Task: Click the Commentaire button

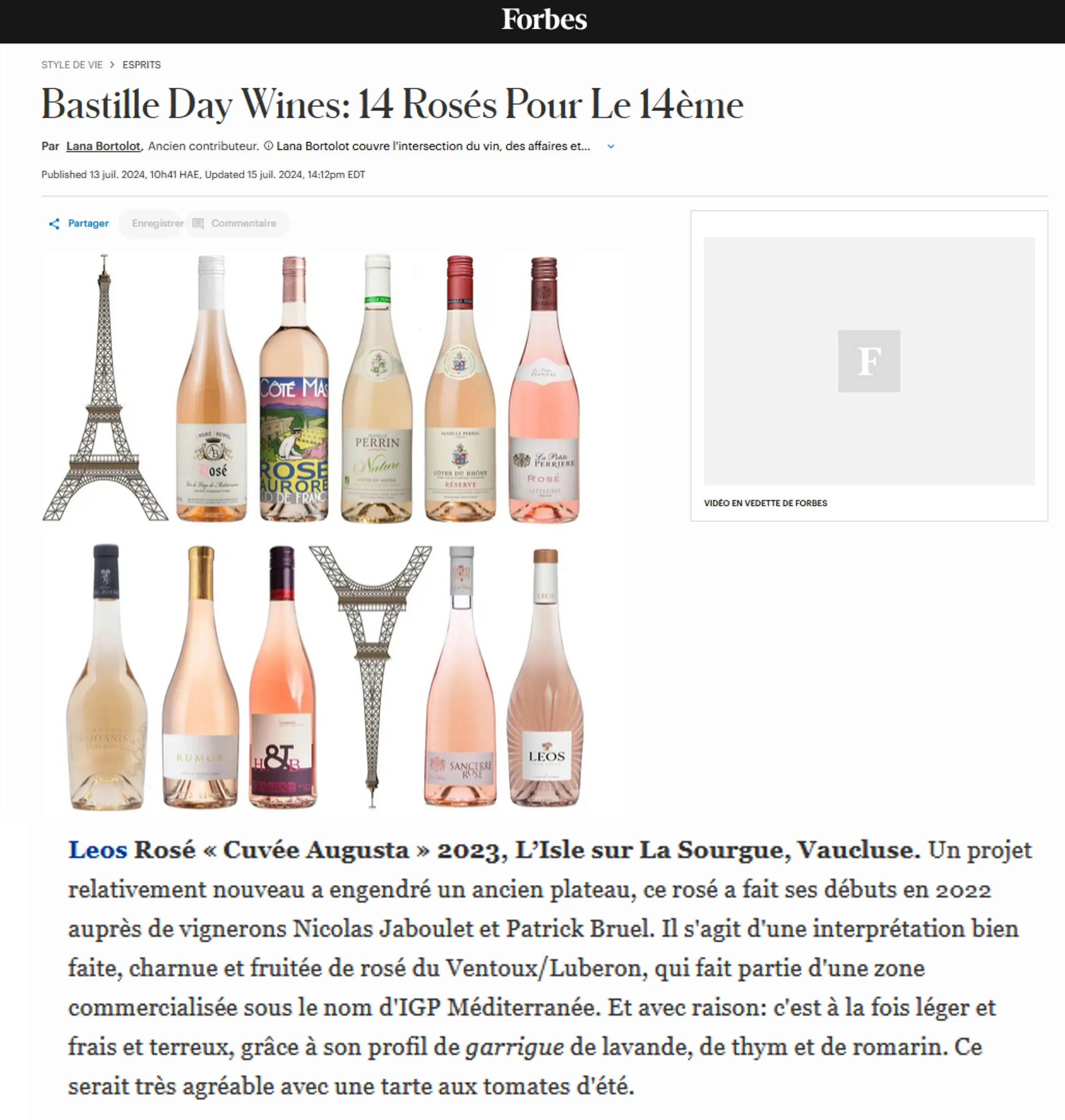Action: pos(238,224)
